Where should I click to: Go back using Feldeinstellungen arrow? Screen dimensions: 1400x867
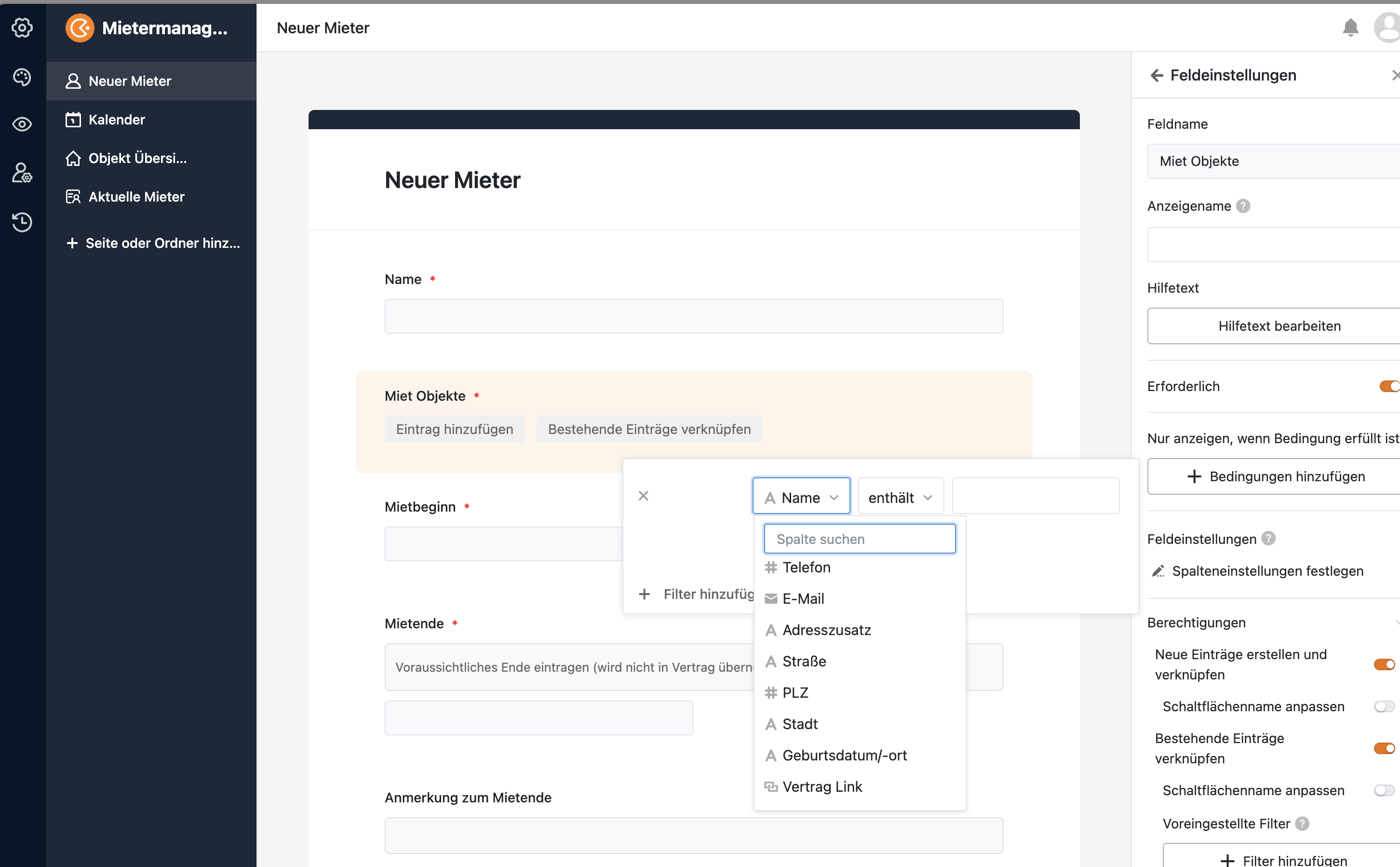coord(1157,75)
